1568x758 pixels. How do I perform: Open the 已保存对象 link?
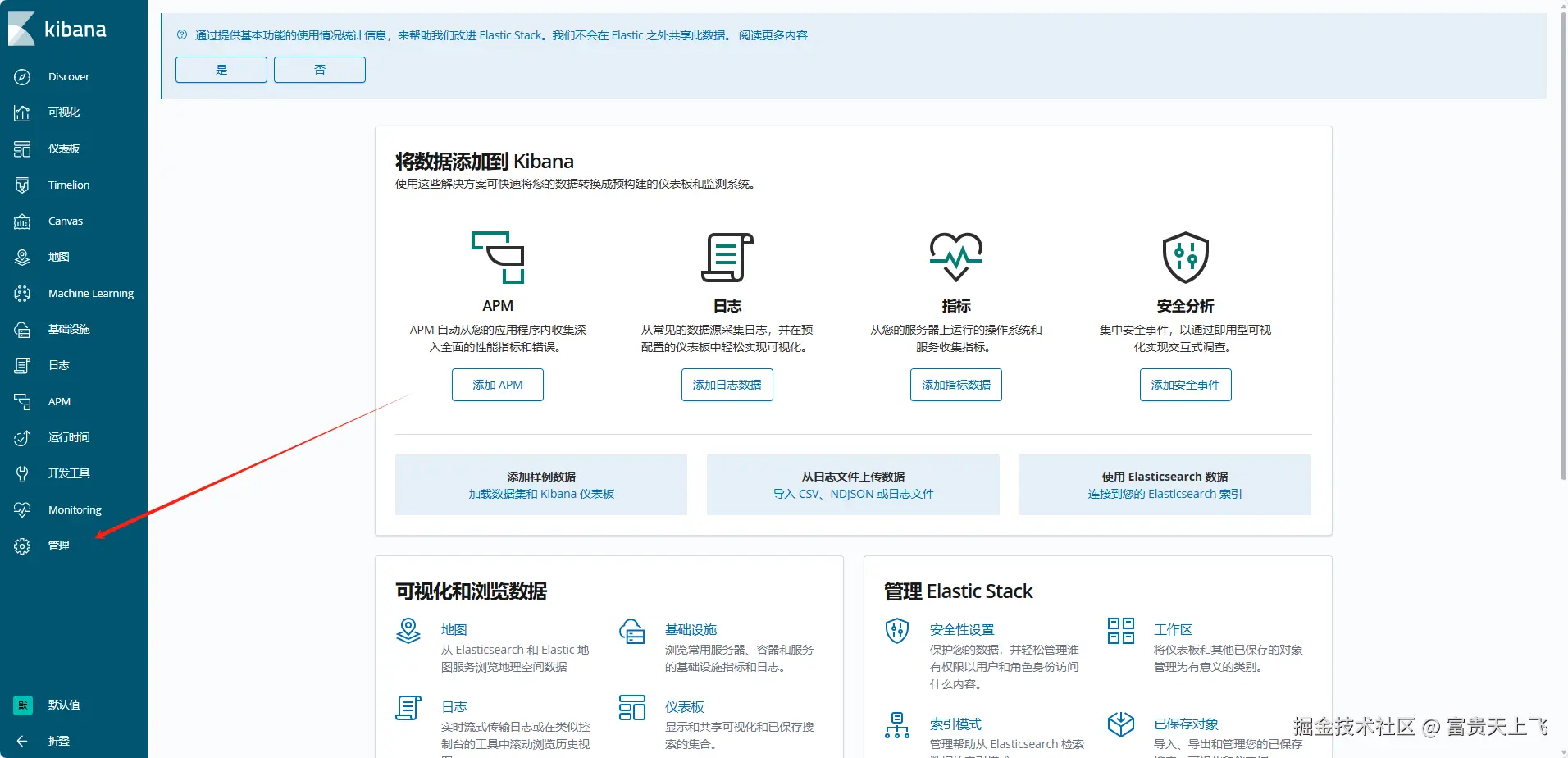click(1186, 724)
